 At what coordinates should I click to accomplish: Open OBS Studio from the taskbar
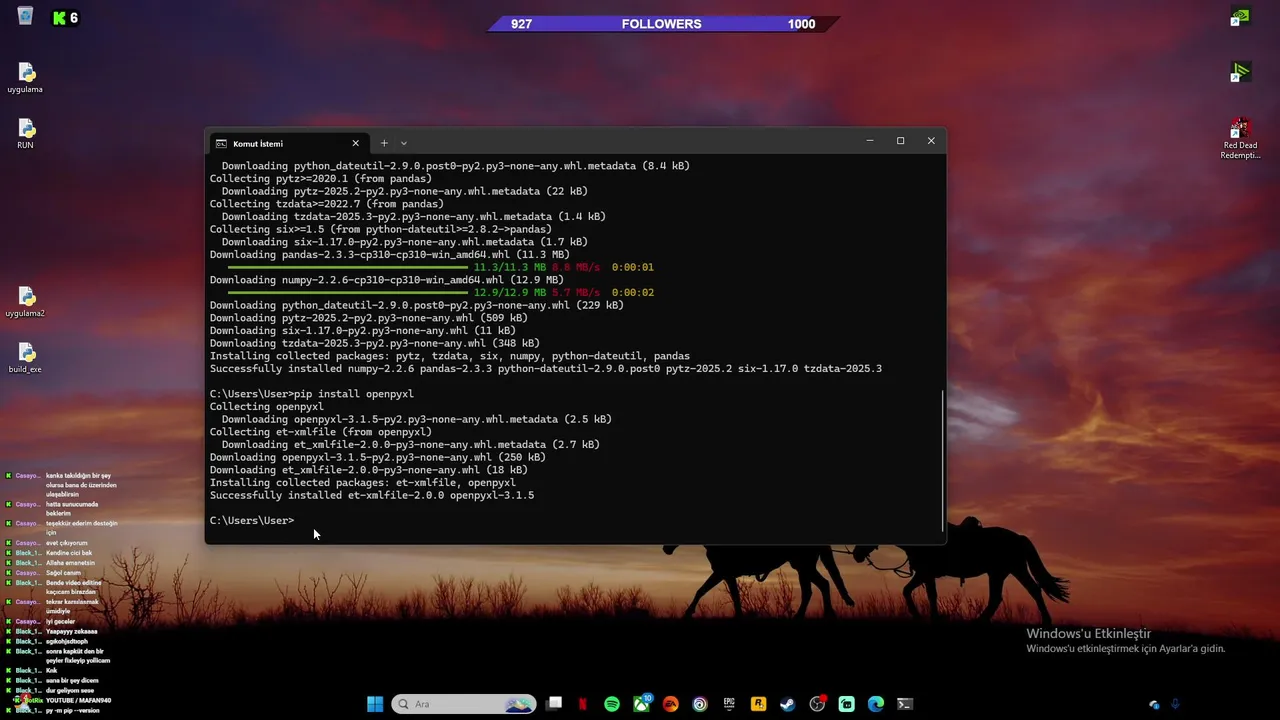817,704
